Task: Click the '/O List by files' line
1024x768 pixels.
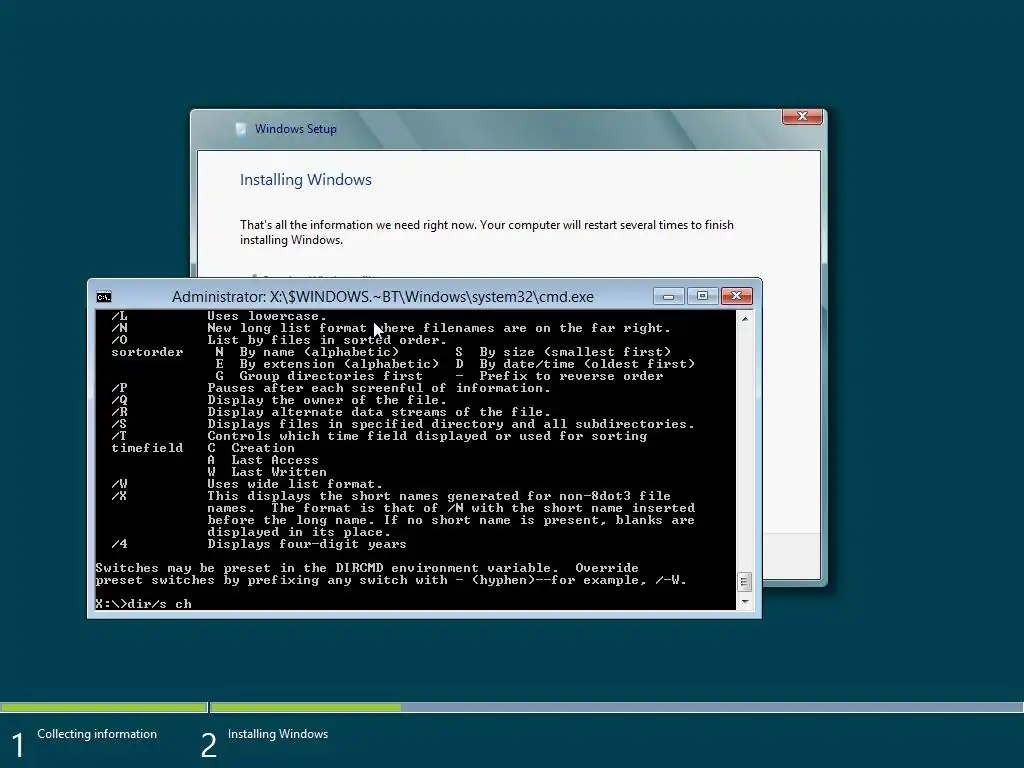Action: coord(279,340)
